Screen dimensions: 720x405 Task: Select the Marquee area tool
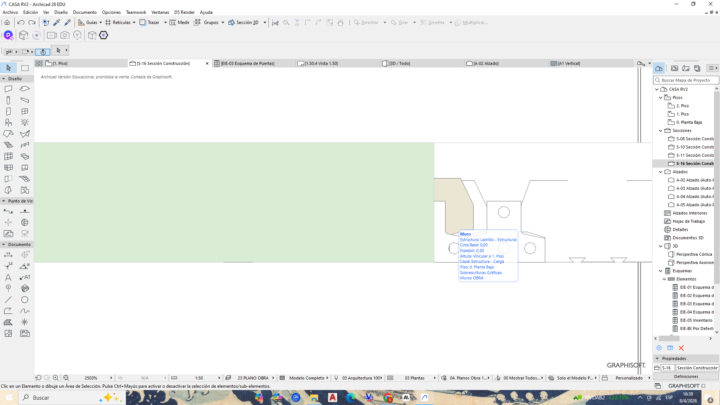point(25,68)
